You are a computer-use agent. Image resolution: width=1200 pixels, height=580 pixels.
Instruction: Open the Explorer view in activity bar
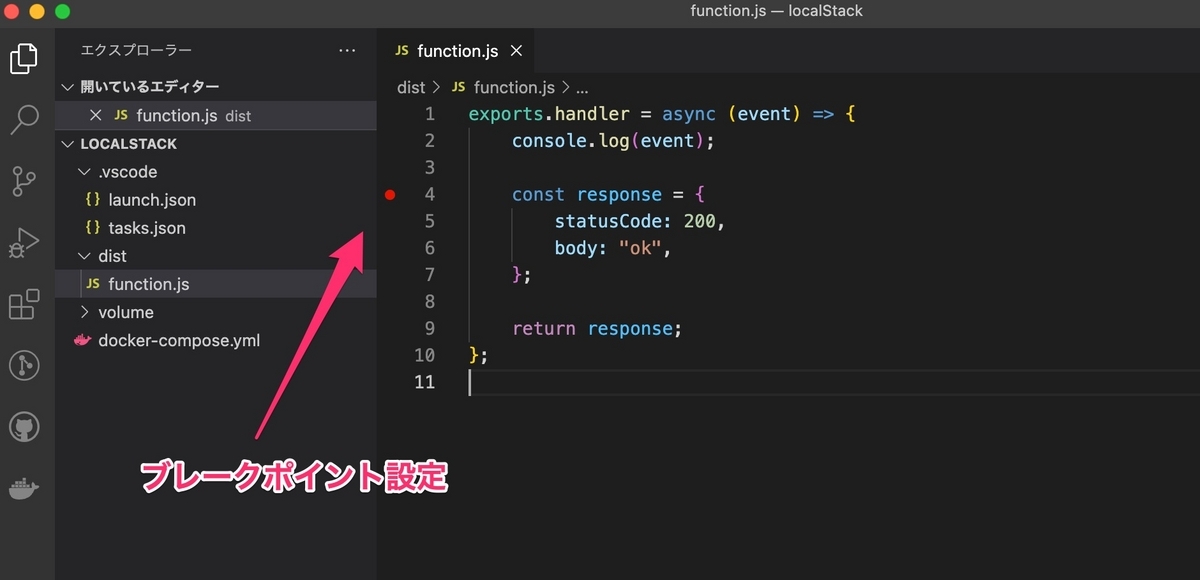(24, 58)
